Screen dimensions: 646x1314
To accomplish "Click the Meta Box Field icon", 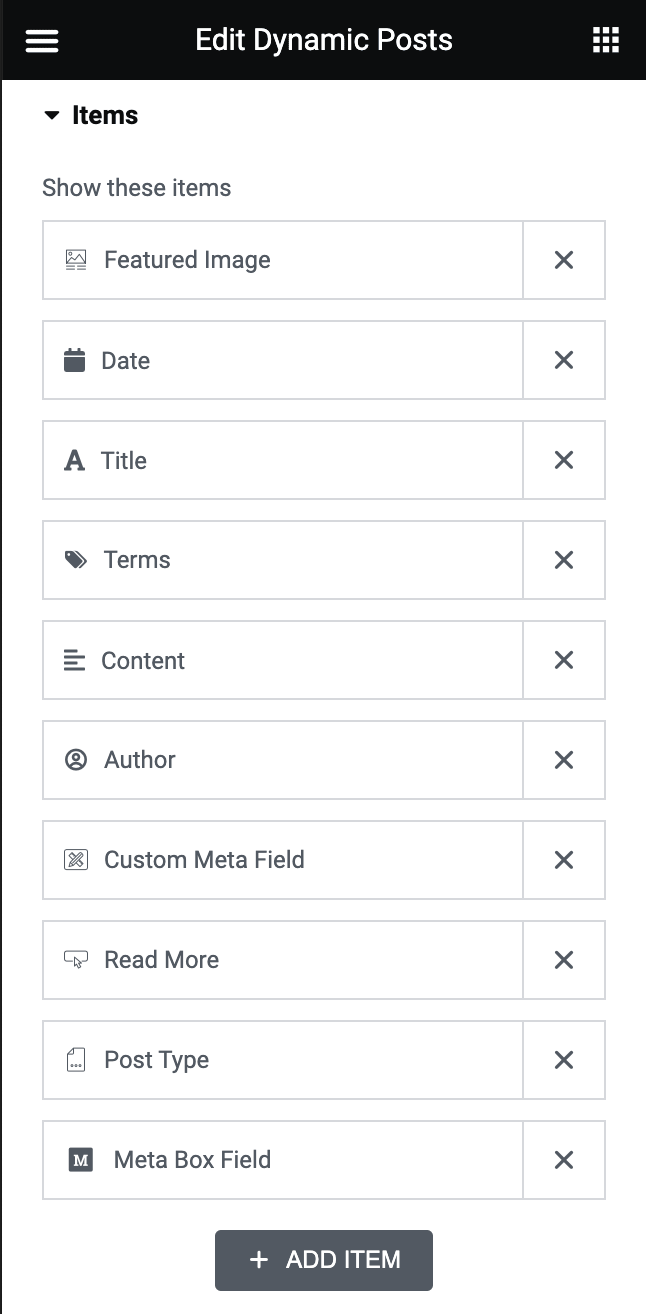I will [80, 1160].
